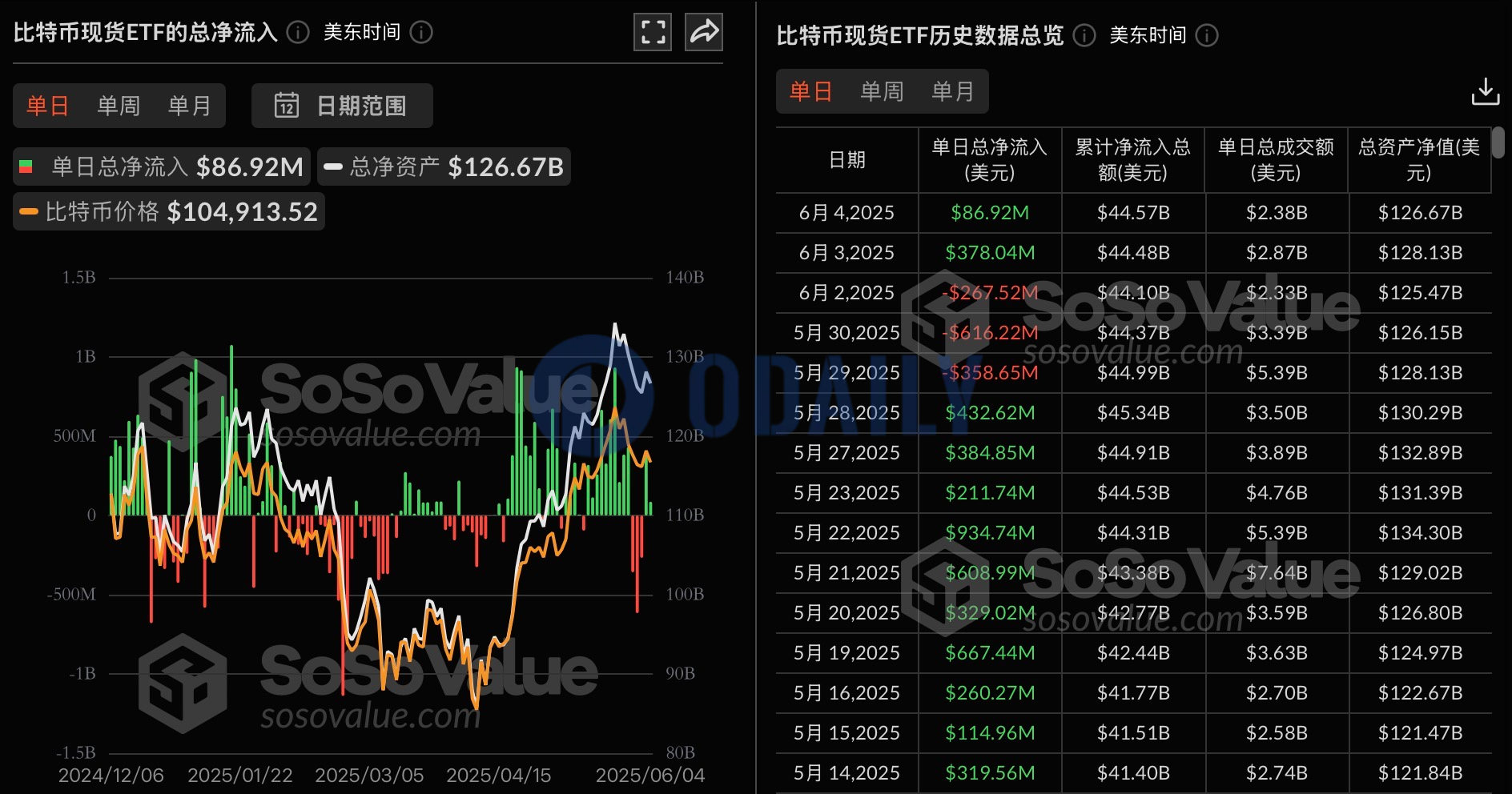The image size is (1512, 794).
Task: Click trading volume $2.38B
Action: point(1277,213)
